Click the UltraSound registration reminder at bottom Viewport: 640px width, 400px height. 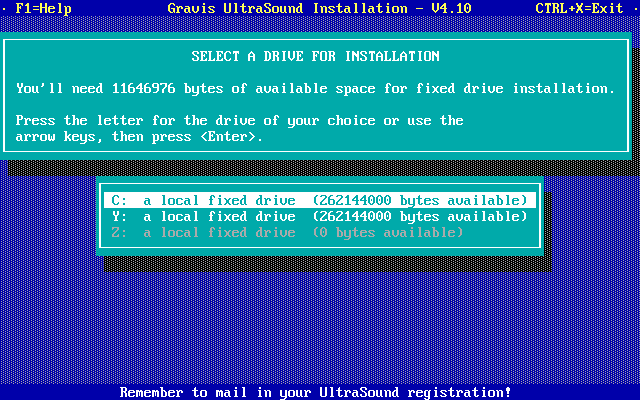click(x=316, y=392)
